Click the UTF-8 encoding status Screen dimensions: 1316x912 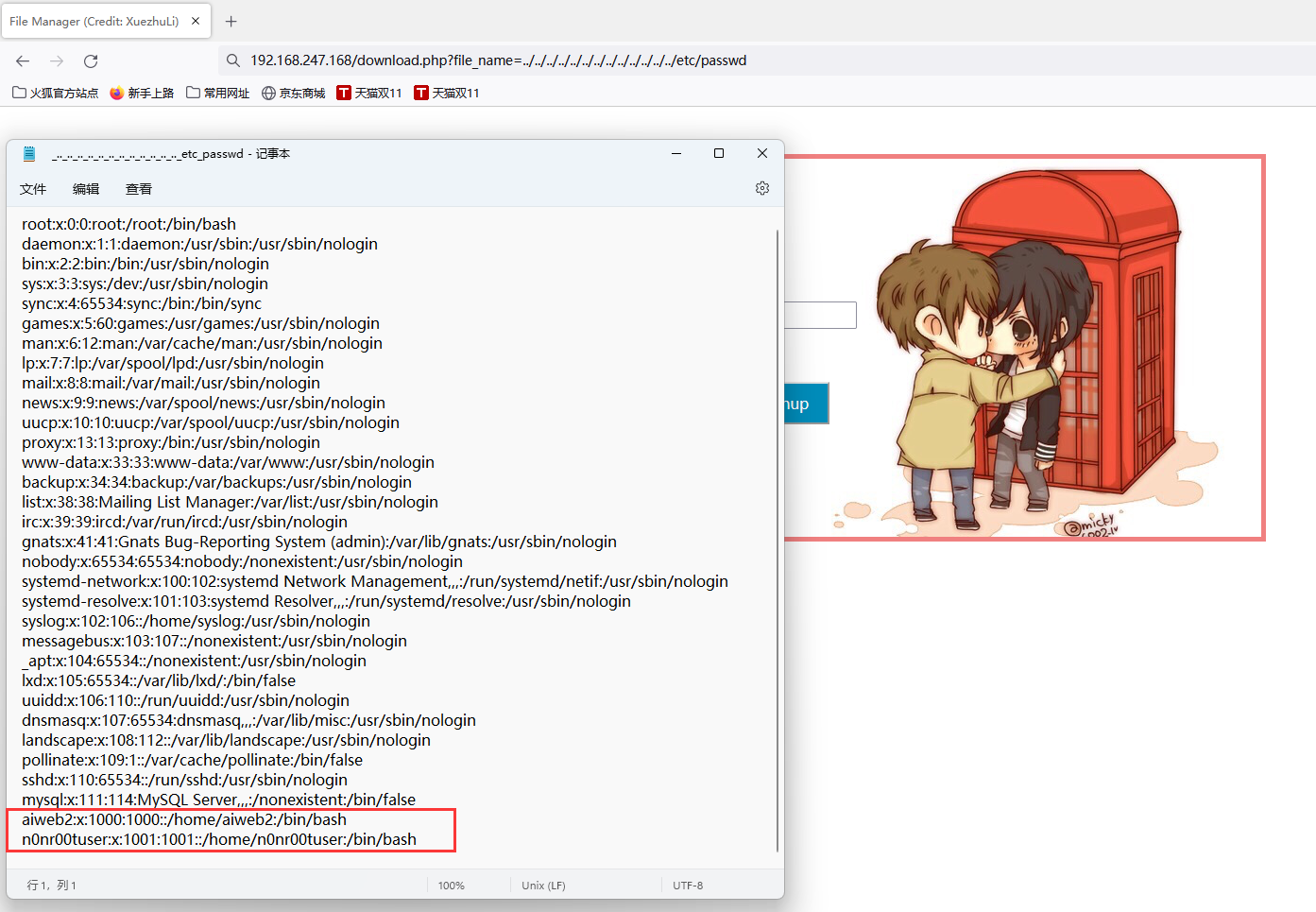(x=688, y=886)
